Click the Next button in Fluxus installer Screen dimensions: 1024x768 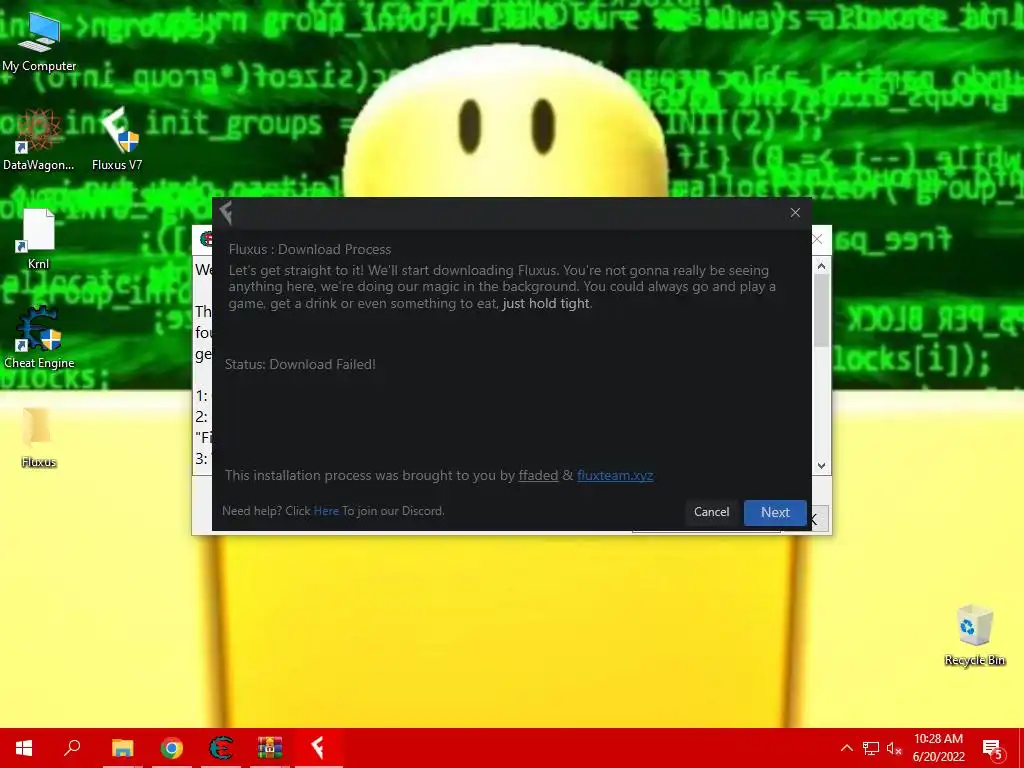775,513
